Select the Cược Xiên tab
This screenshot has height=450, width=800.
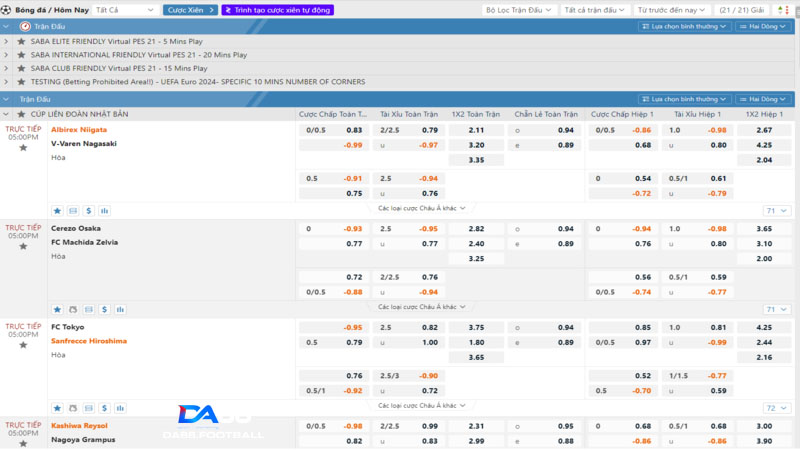188,9
